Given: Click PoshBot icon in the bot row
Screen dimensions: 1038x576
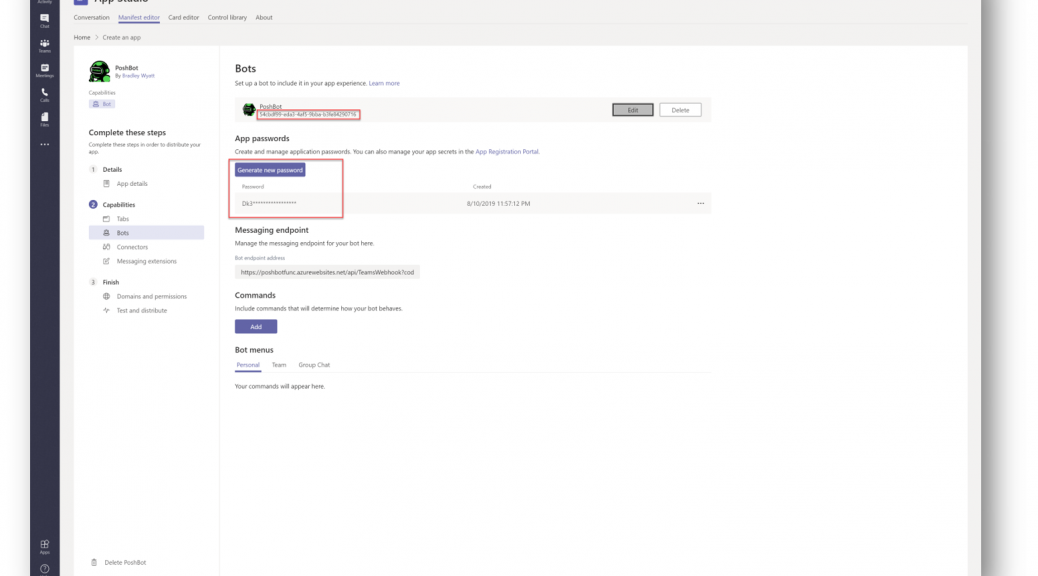Looking at the screenshot, I should click(249, 109).
